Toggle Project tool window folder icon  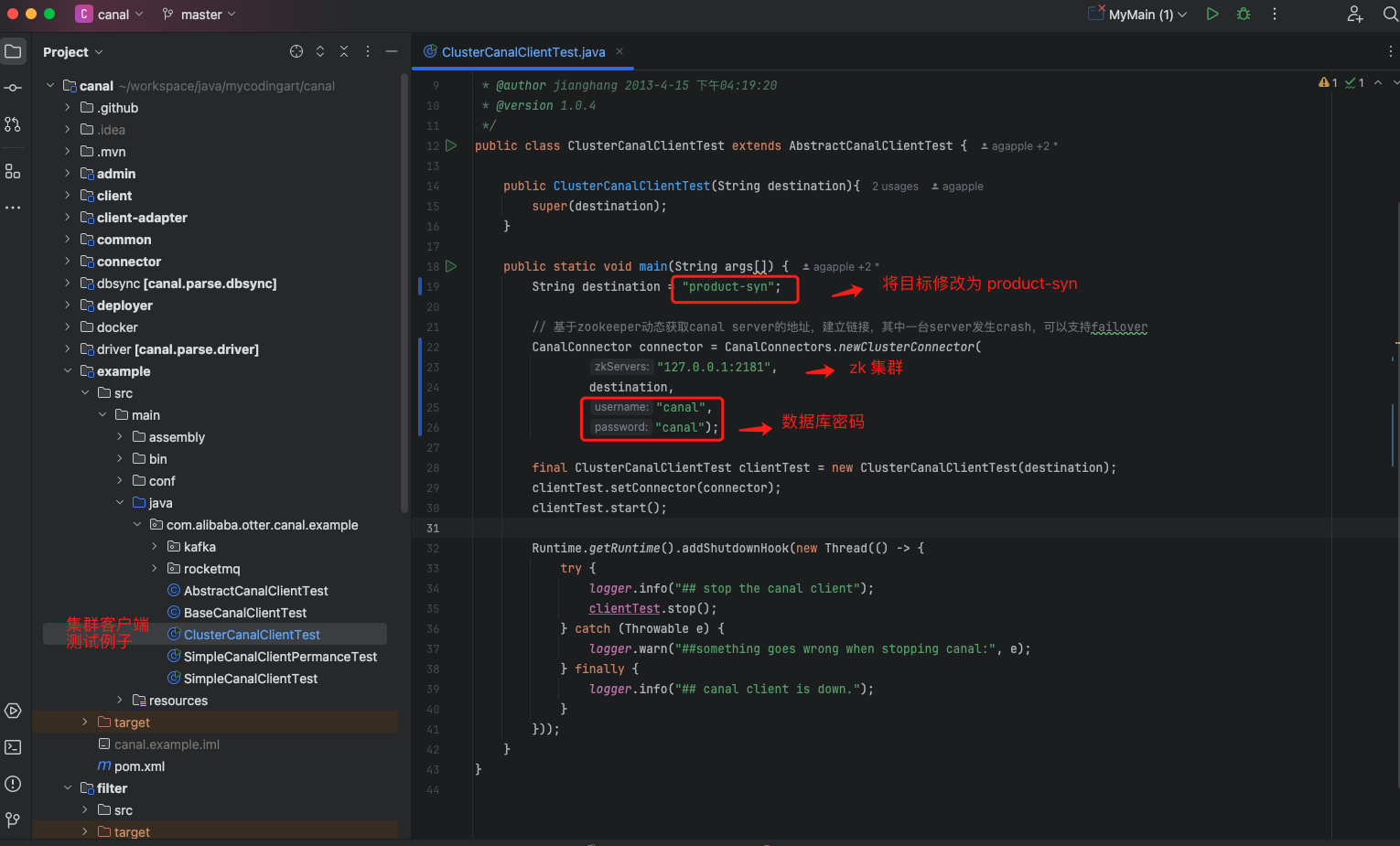pos(13,51)
